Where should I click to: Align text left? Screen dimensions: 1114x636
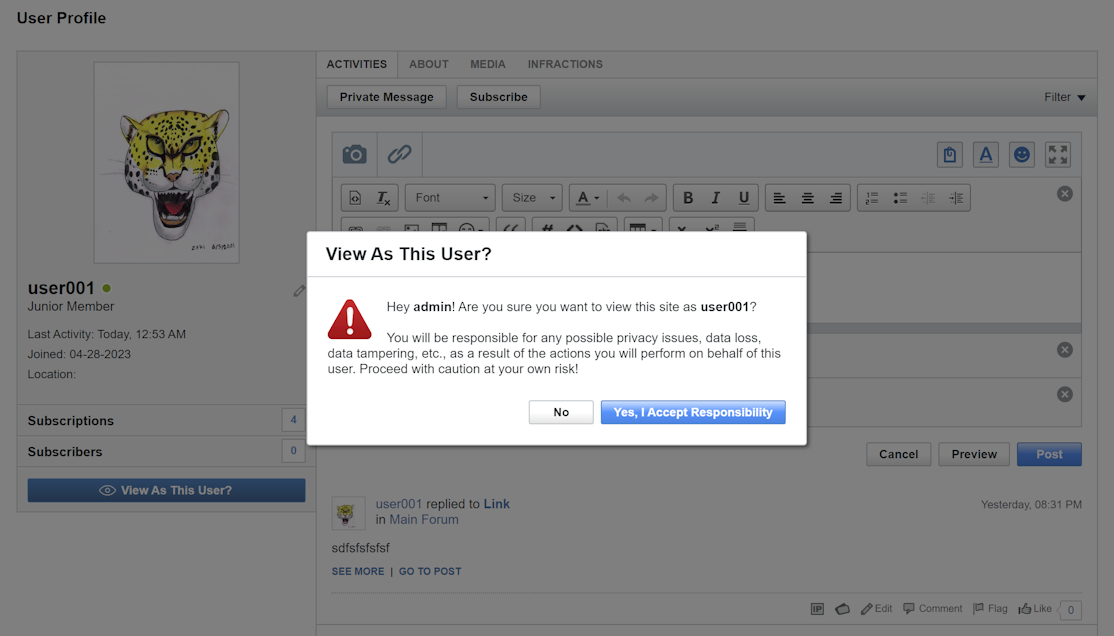click(x=779, y=198)
